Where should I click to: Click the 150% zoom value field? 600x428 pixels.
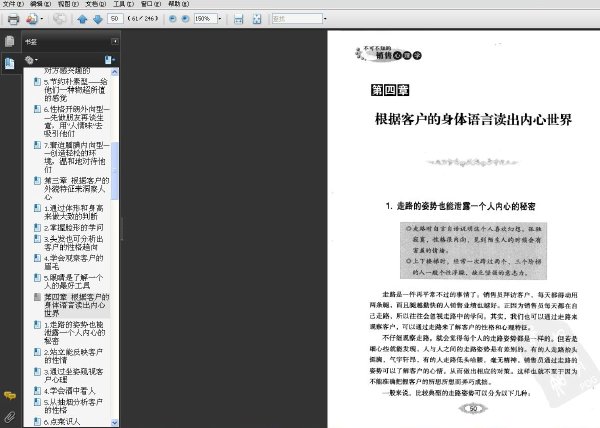(x=205, y=18)
